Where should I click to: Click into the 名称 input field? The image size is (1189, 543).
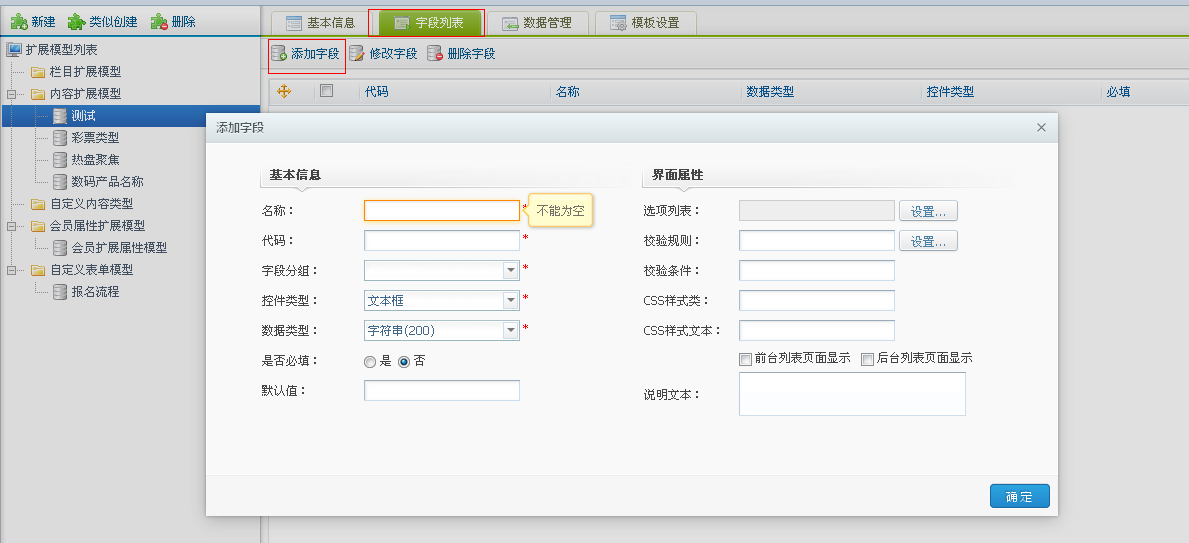pos(441,211)
